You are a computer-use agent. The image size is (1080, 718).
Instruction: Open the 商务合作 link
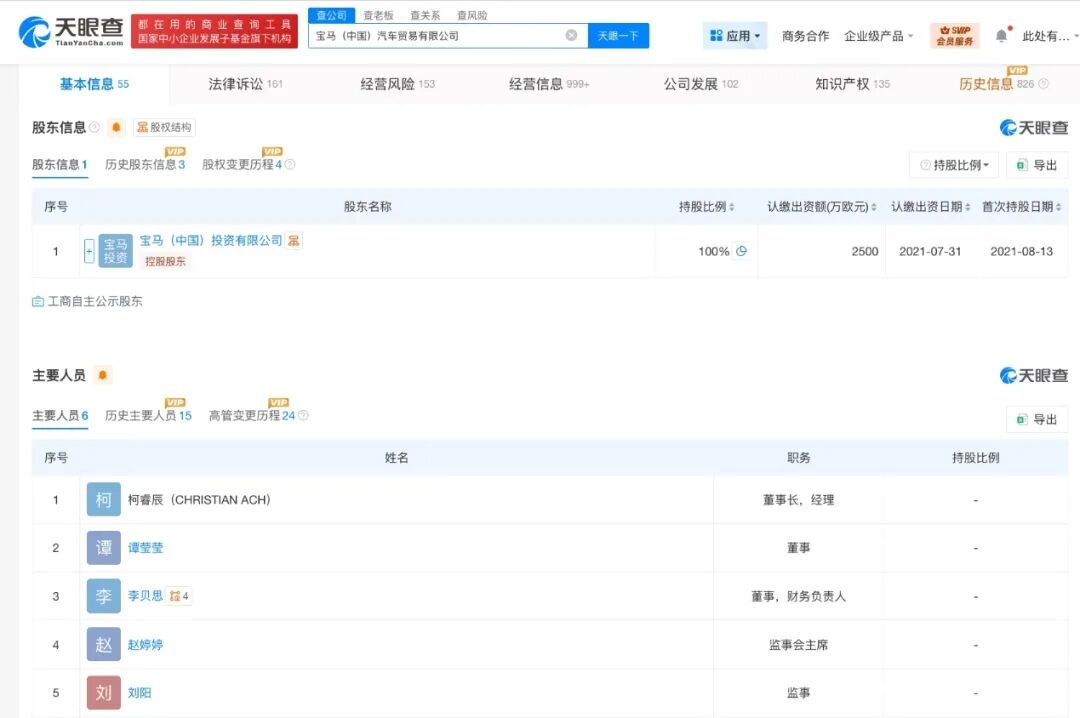point(805,36)
